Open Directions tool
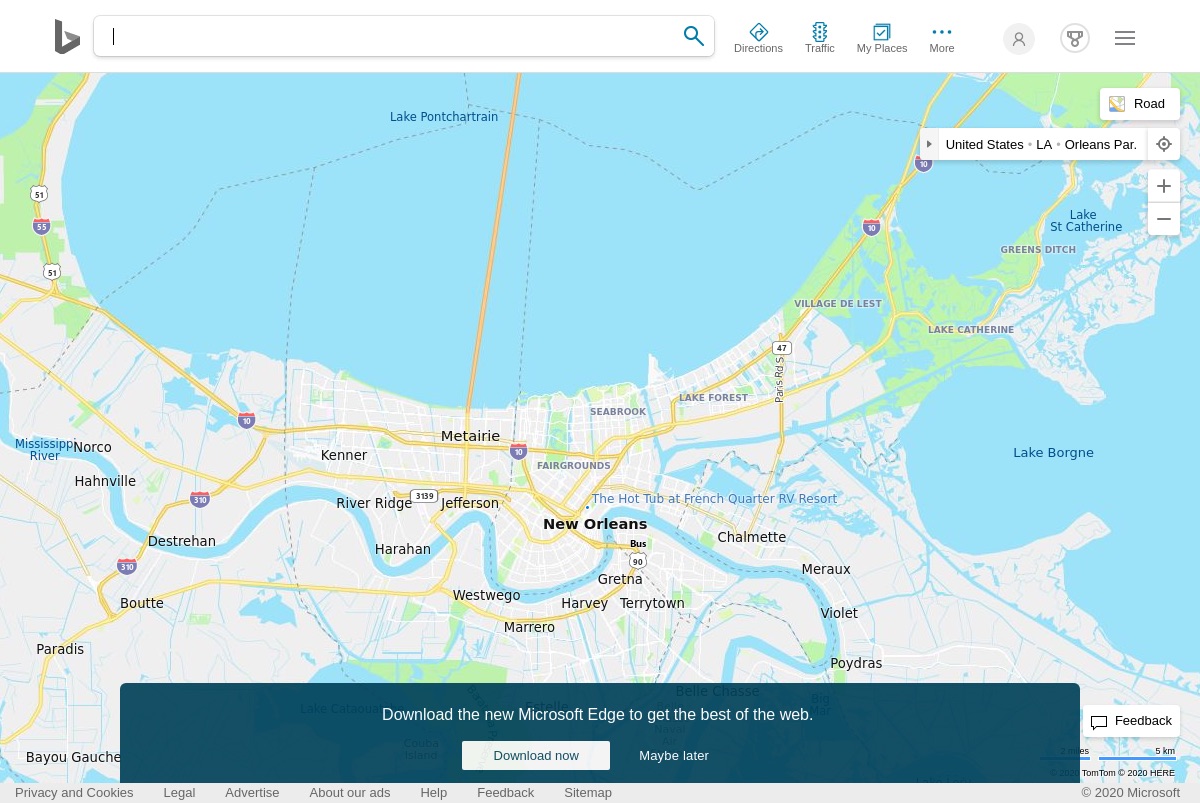1200x803 pixels. (758, 38)
